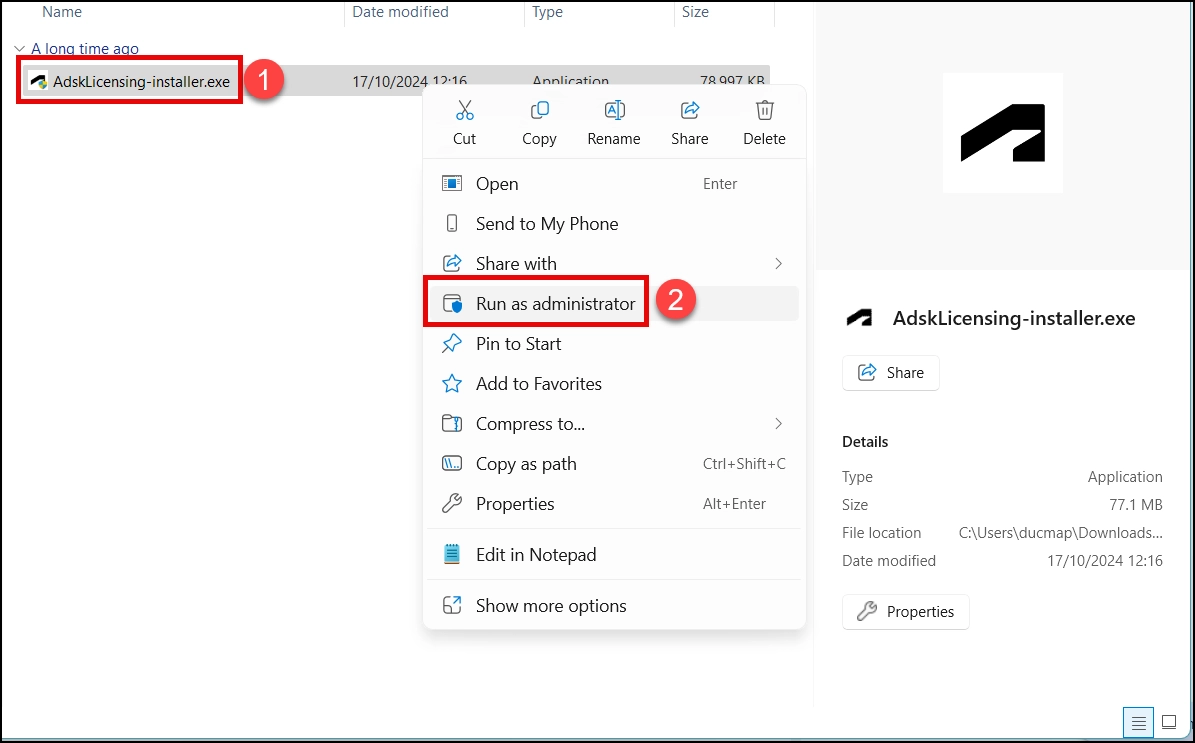Click the Properties button in details pane
Viewport: 1195px width, 743px height.
[x=905, y=612]
